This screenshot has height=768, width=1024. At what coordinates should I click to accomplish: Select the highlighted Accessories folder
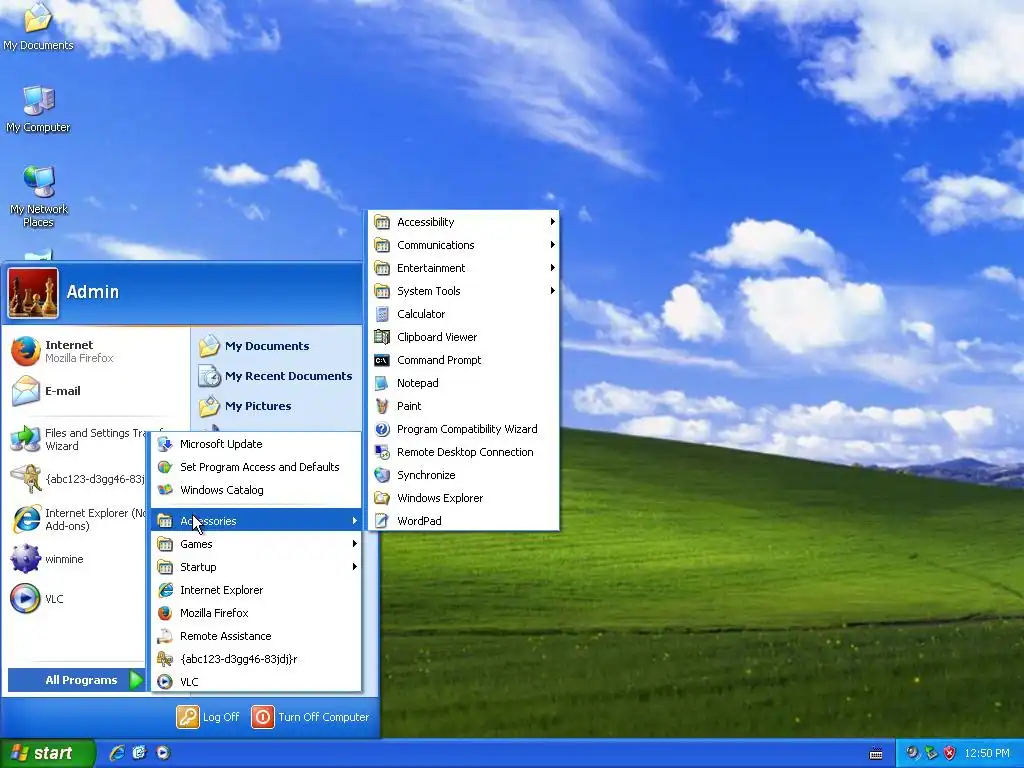(x=257, y=520)
